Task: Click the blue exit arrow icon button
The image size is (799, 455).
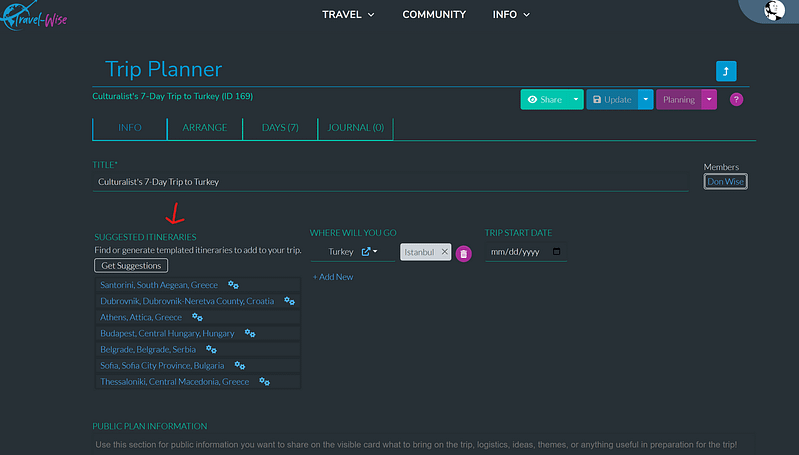Action: [x=726, y=71]
